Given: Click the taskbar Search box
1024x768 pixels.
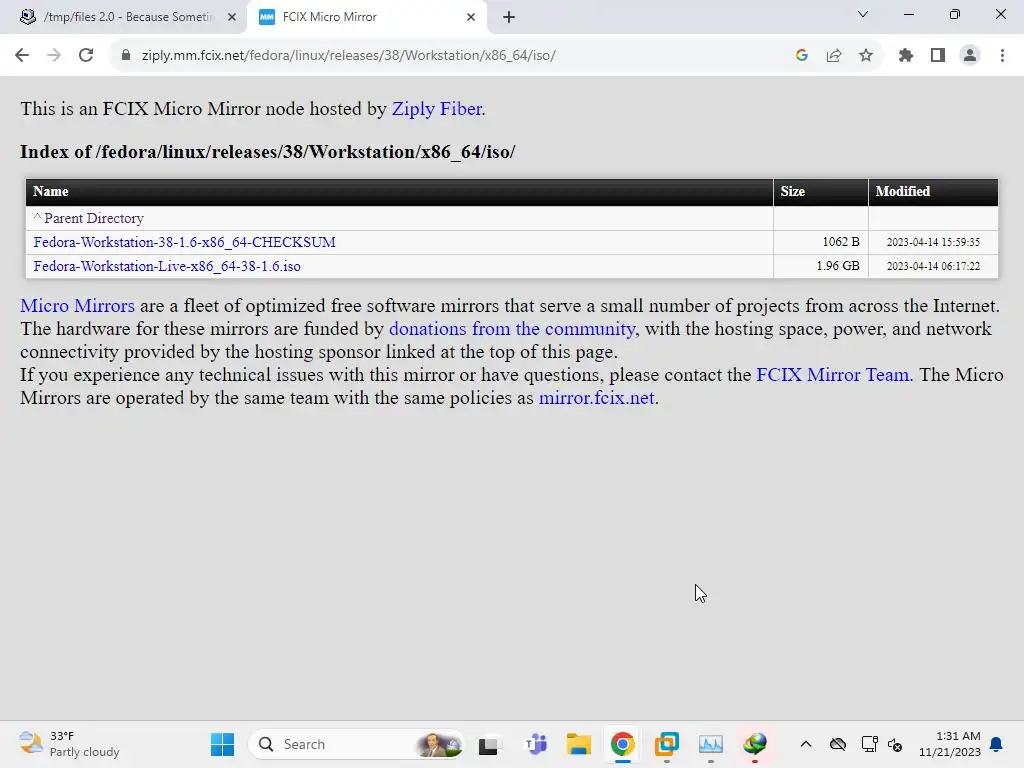Looking at the screenshot, I should 357,744.
